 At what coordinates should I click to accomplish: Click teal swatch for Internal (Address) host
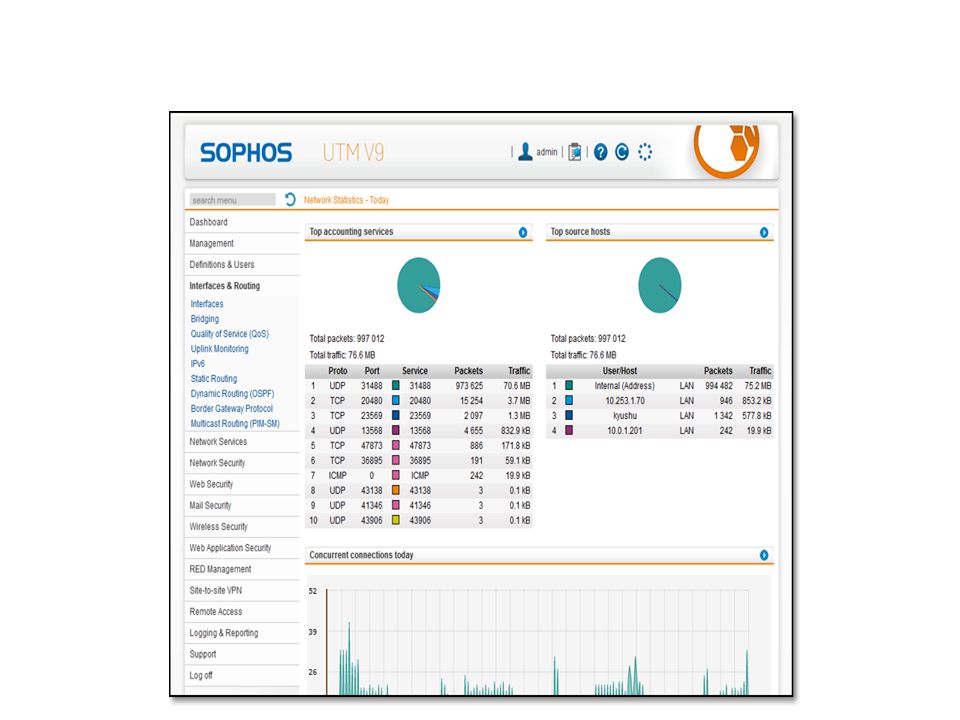pyautogui.click(x=569, y=386)
